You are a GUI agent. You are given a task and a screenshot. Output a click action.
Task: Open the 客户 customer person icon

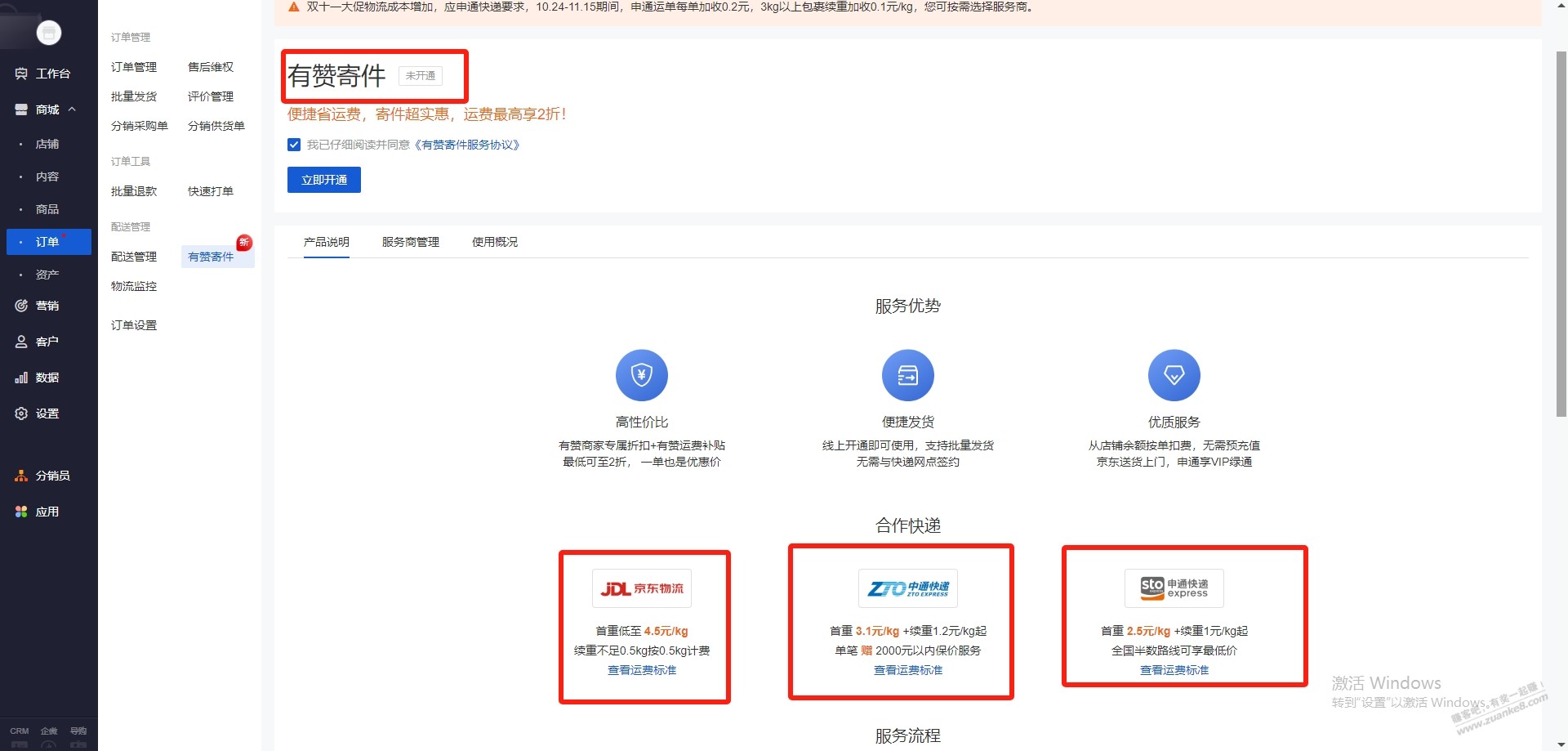(21, 342)
